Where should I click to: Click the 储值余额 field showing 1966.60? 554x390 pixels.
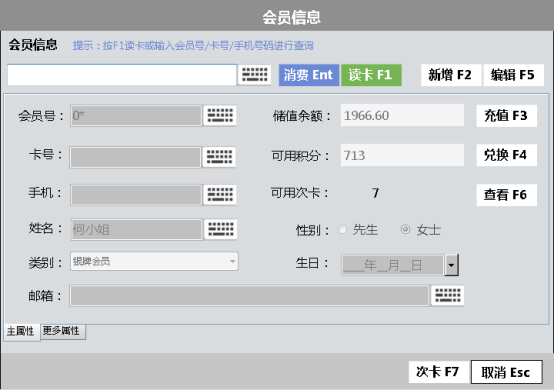coord(402,115)
